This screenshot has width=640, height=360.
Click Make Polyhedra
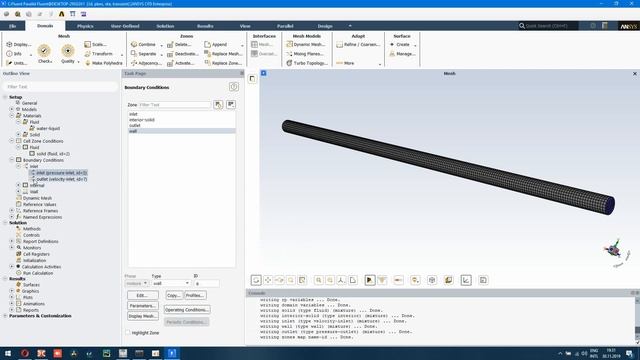pyautogui.click(x=103, y=63)
